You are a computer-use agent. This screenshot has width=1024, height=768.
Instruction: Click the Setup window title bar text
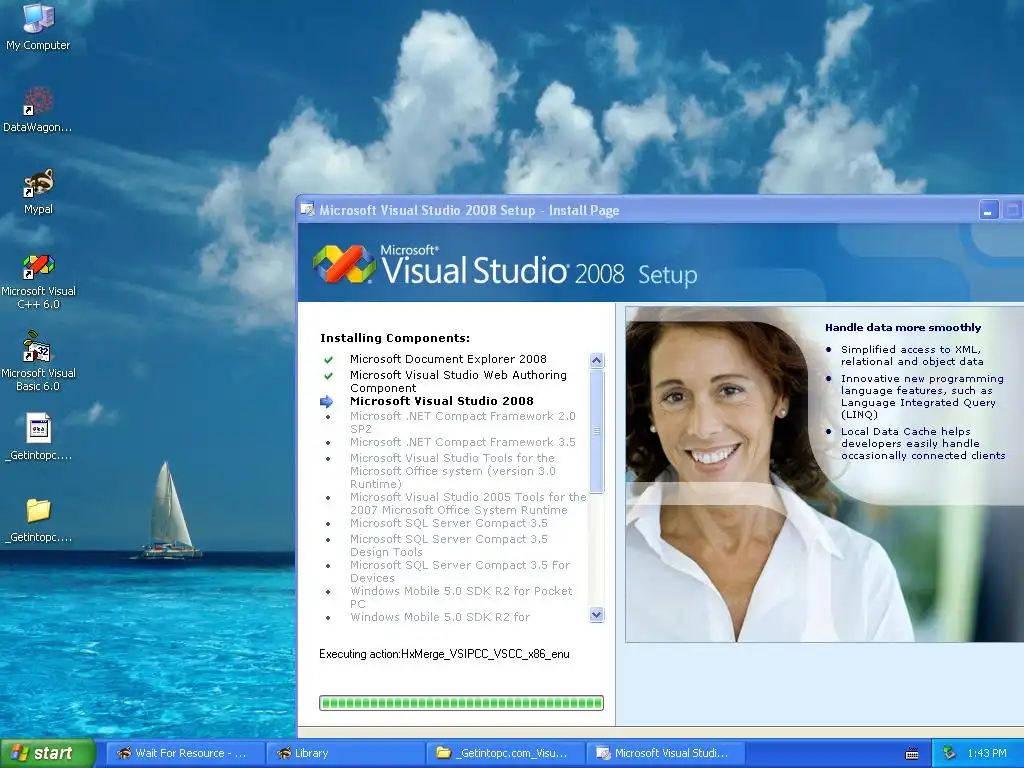pos(469,210)
